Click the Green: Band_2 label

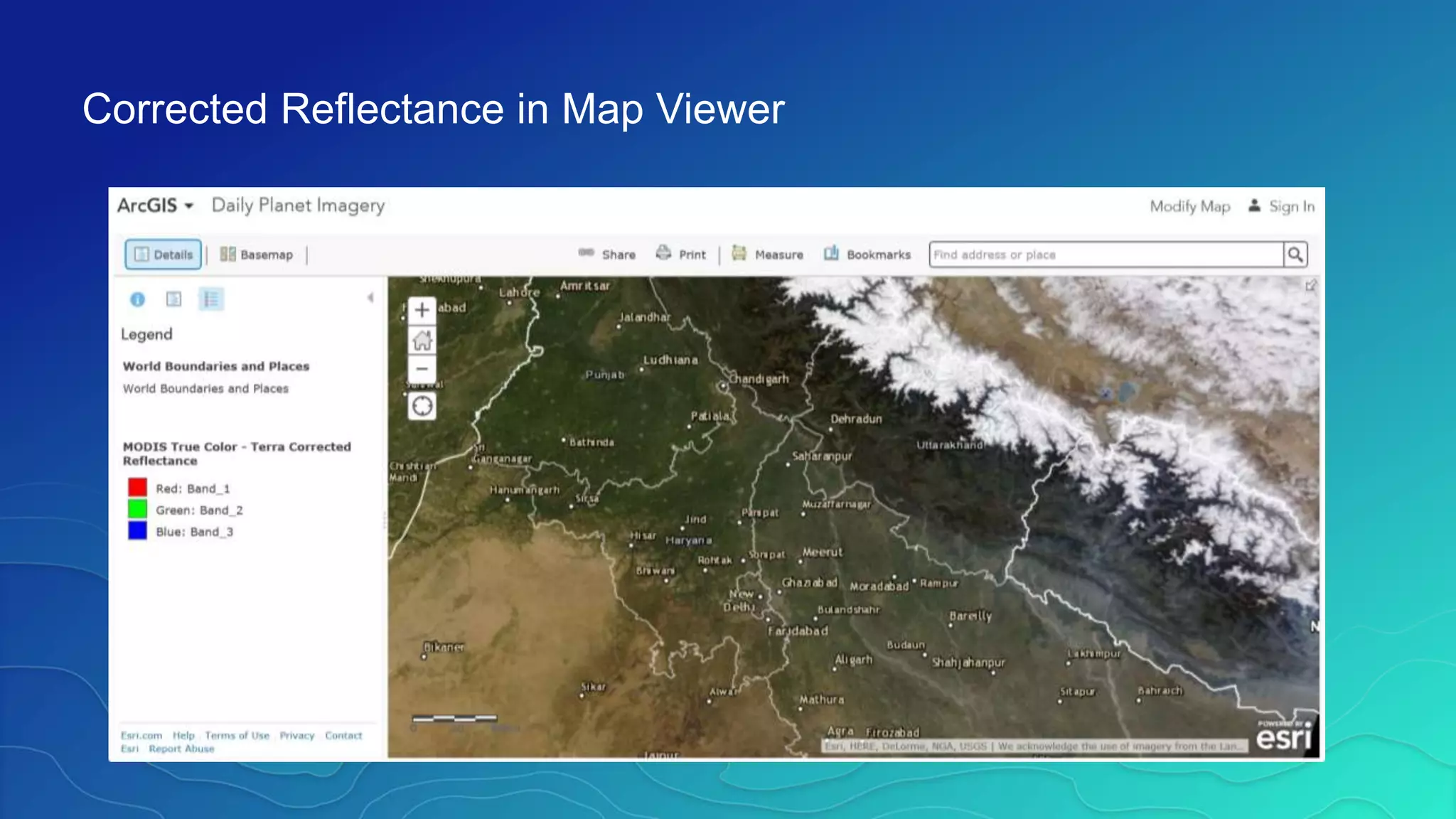(199, 510)
